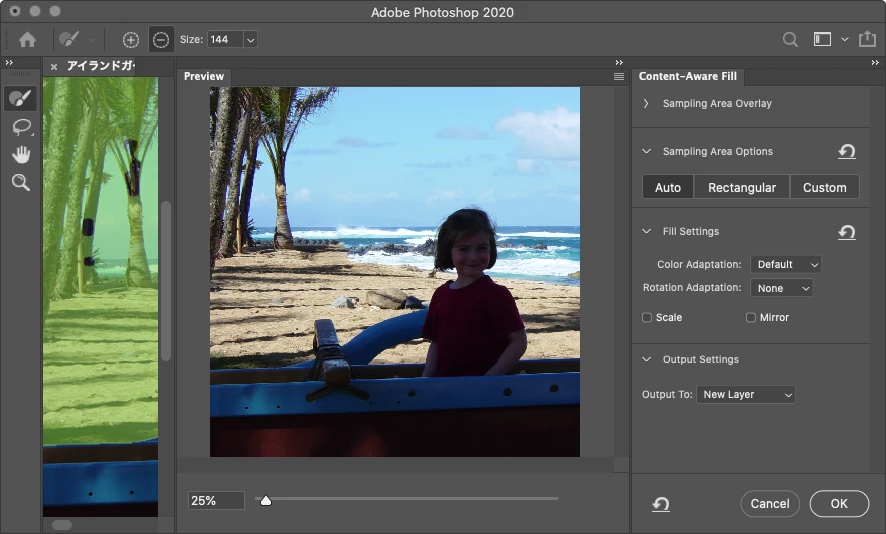The height and width of the screenshot is (534, 886).
Task: Expand the Sampling Area Overlay section
Action: [x=646, y=103]
